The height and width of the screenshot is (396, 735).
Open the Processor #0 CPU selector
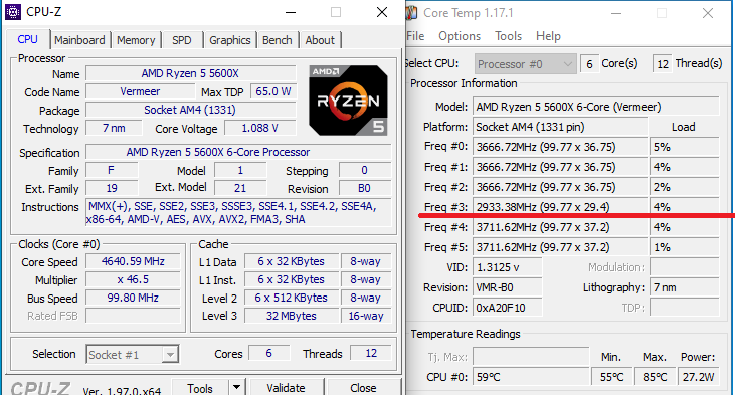coord(525,64)
